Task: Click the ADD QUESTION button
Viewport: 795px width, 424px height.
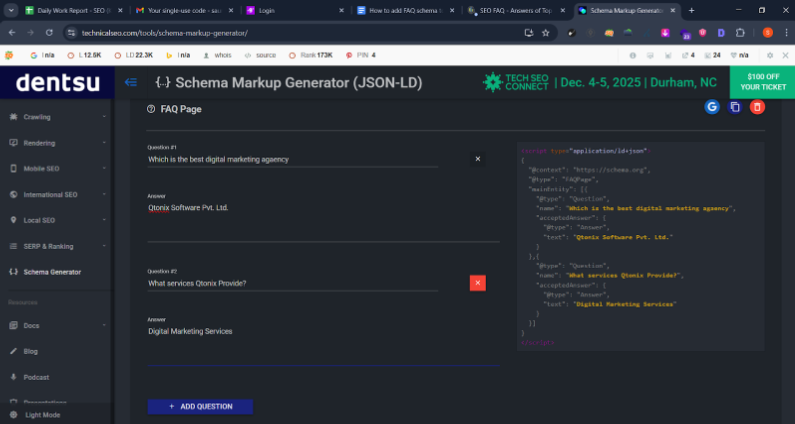Action: (200, 407)
